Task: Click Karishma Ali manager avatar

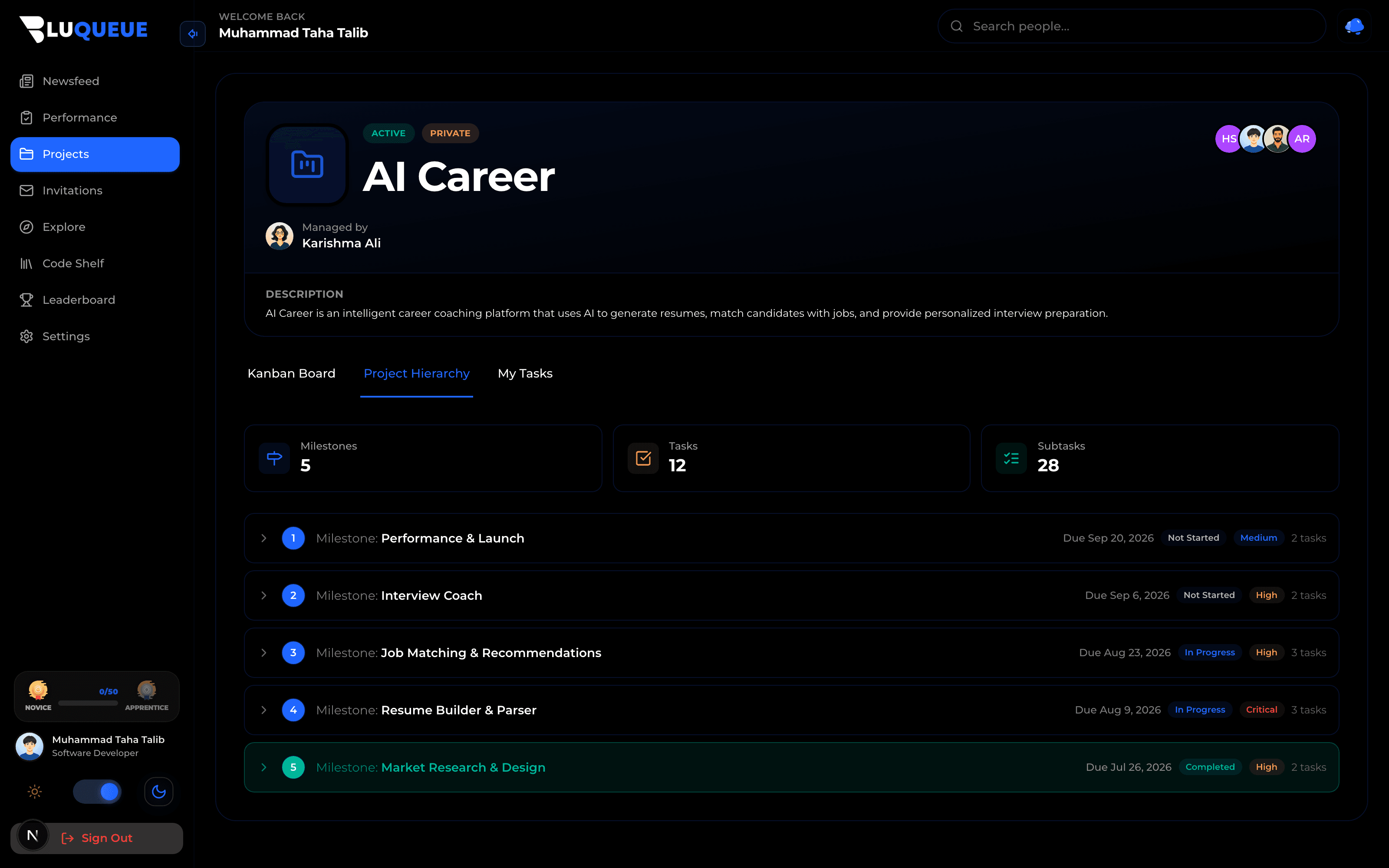Action: 280,236
